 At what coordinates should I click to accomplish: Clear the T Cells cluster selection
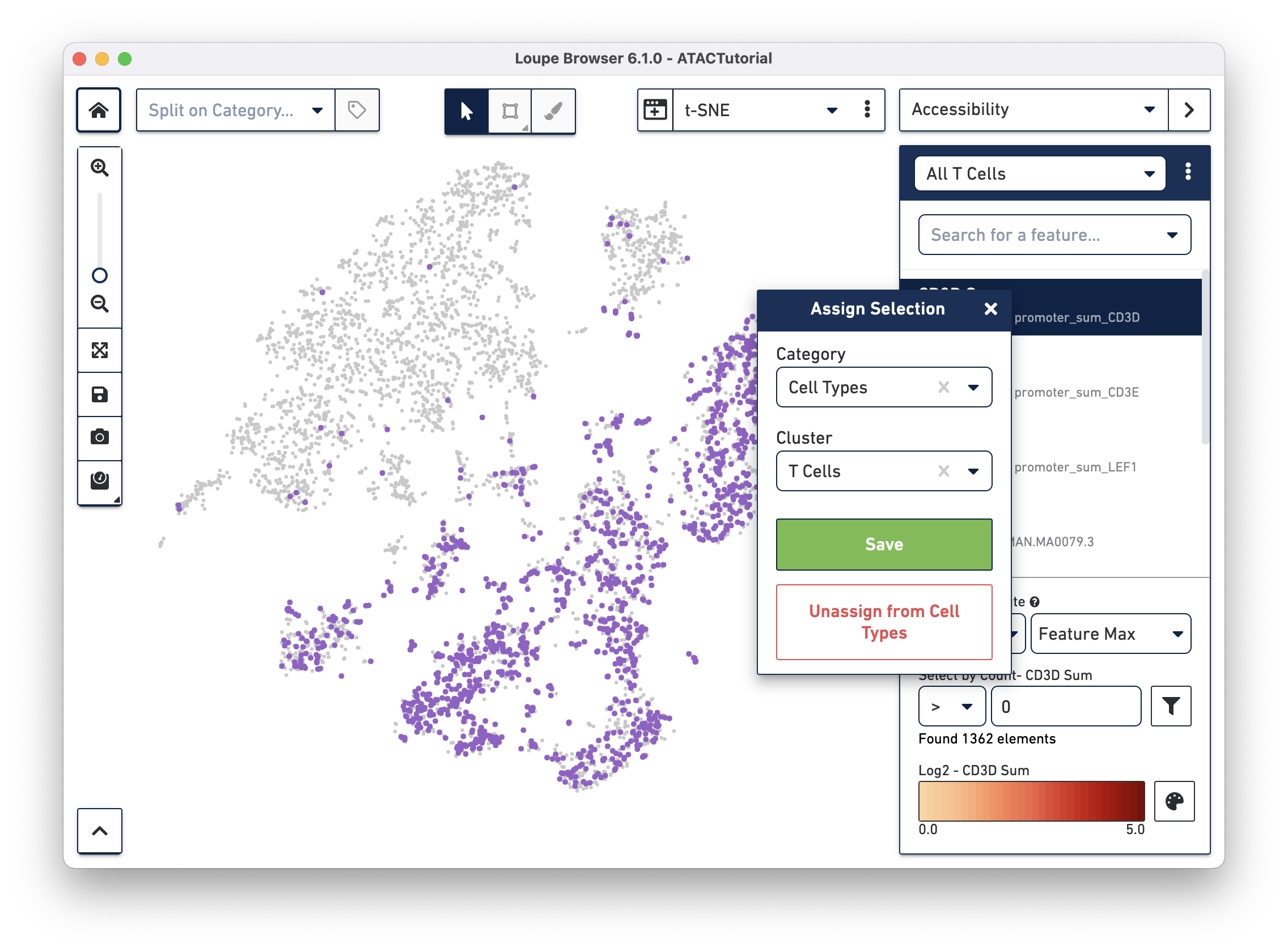tap(943, 471)
